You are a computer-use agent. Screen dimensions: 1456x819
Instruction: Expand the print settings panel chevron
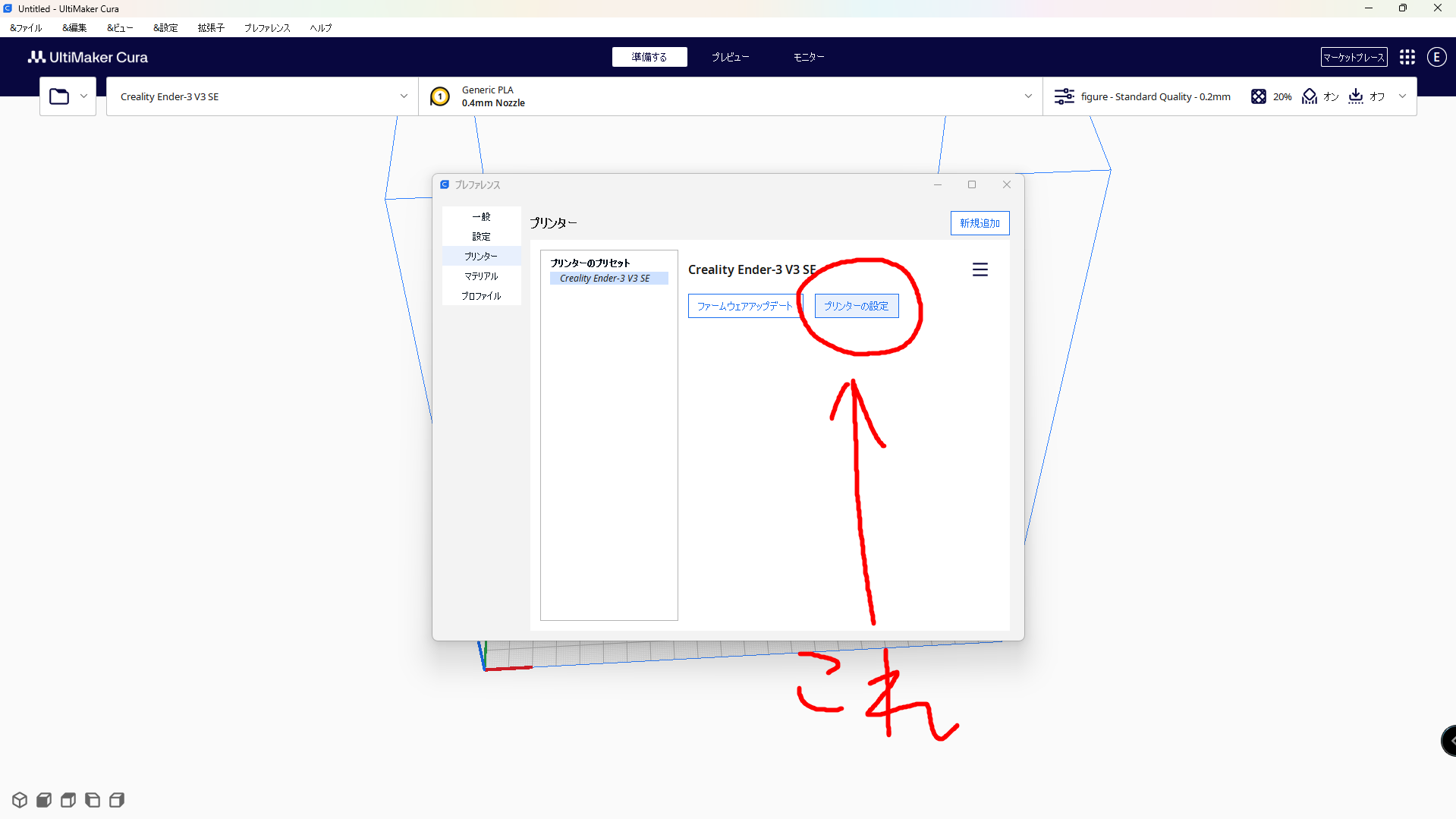(1402, 96)
